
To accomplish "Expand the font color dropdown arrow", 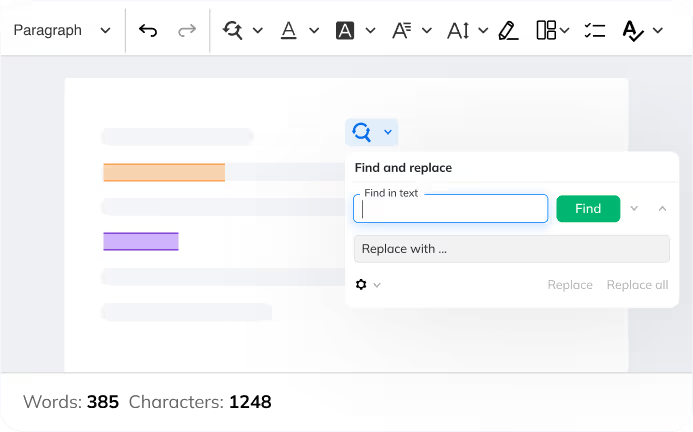I will pos(314,31).
